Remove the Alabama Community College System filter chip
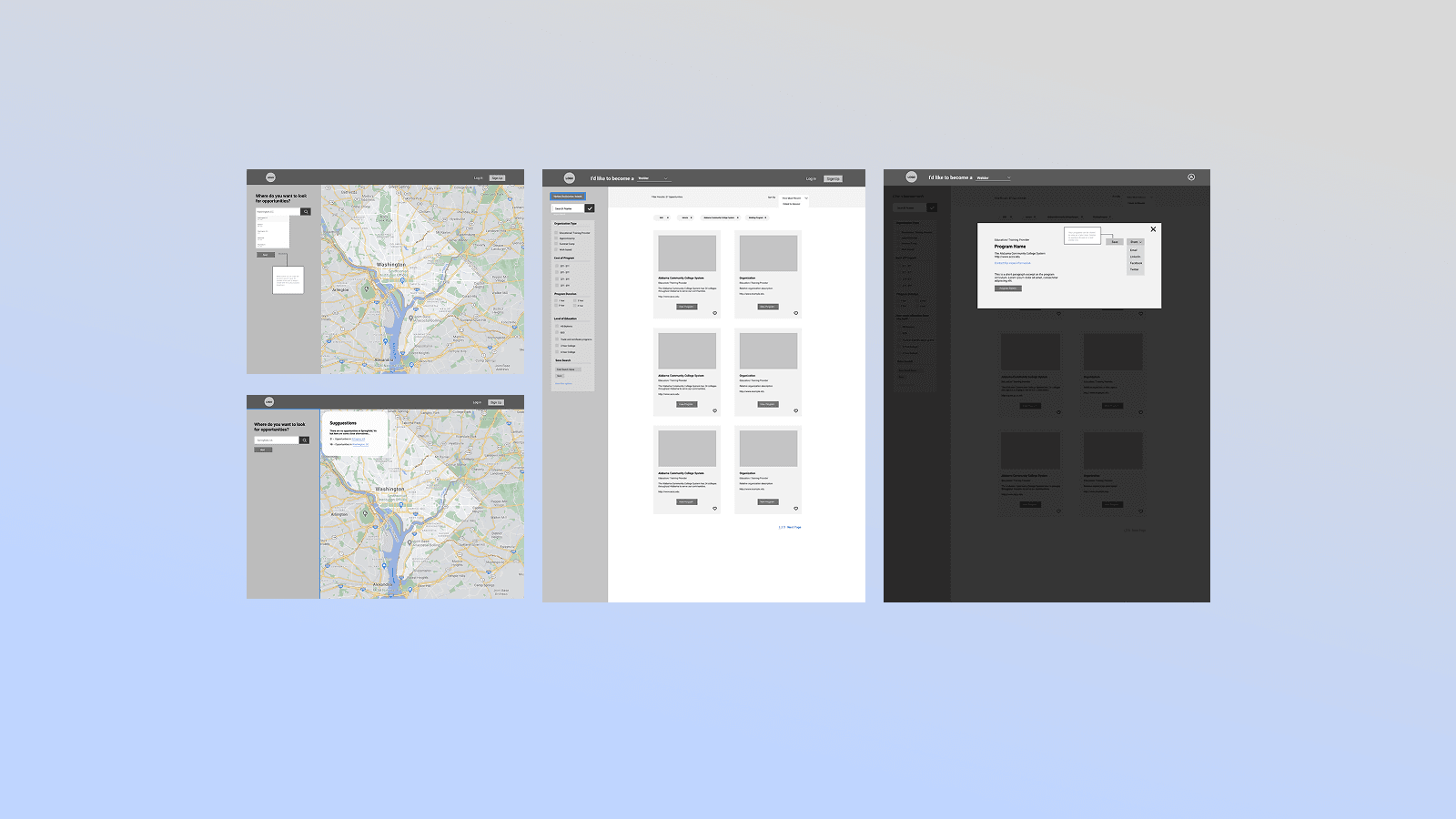Viewport: 1456px width, 819px height. pyautogui.click(x=738, y=217)
